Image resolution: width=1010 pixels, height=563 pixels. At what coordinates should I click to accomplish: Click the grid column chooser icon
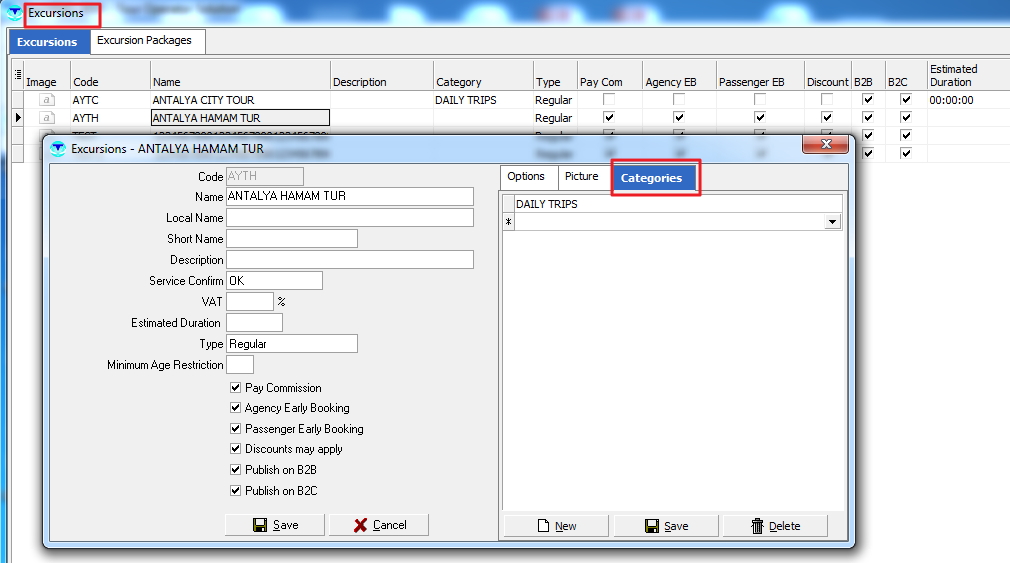pos(17,74)
